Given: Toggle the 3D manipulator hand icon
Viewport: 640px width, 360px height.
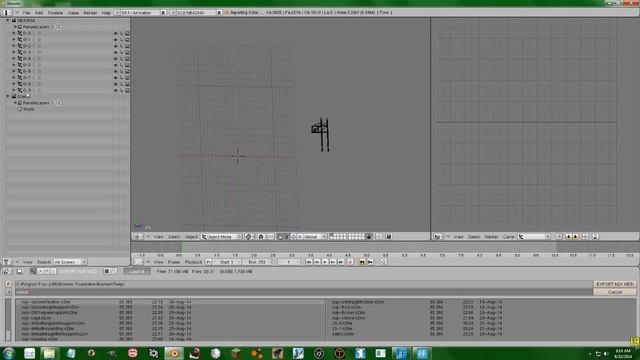Looking at the screenshot, I should [280, 237].
